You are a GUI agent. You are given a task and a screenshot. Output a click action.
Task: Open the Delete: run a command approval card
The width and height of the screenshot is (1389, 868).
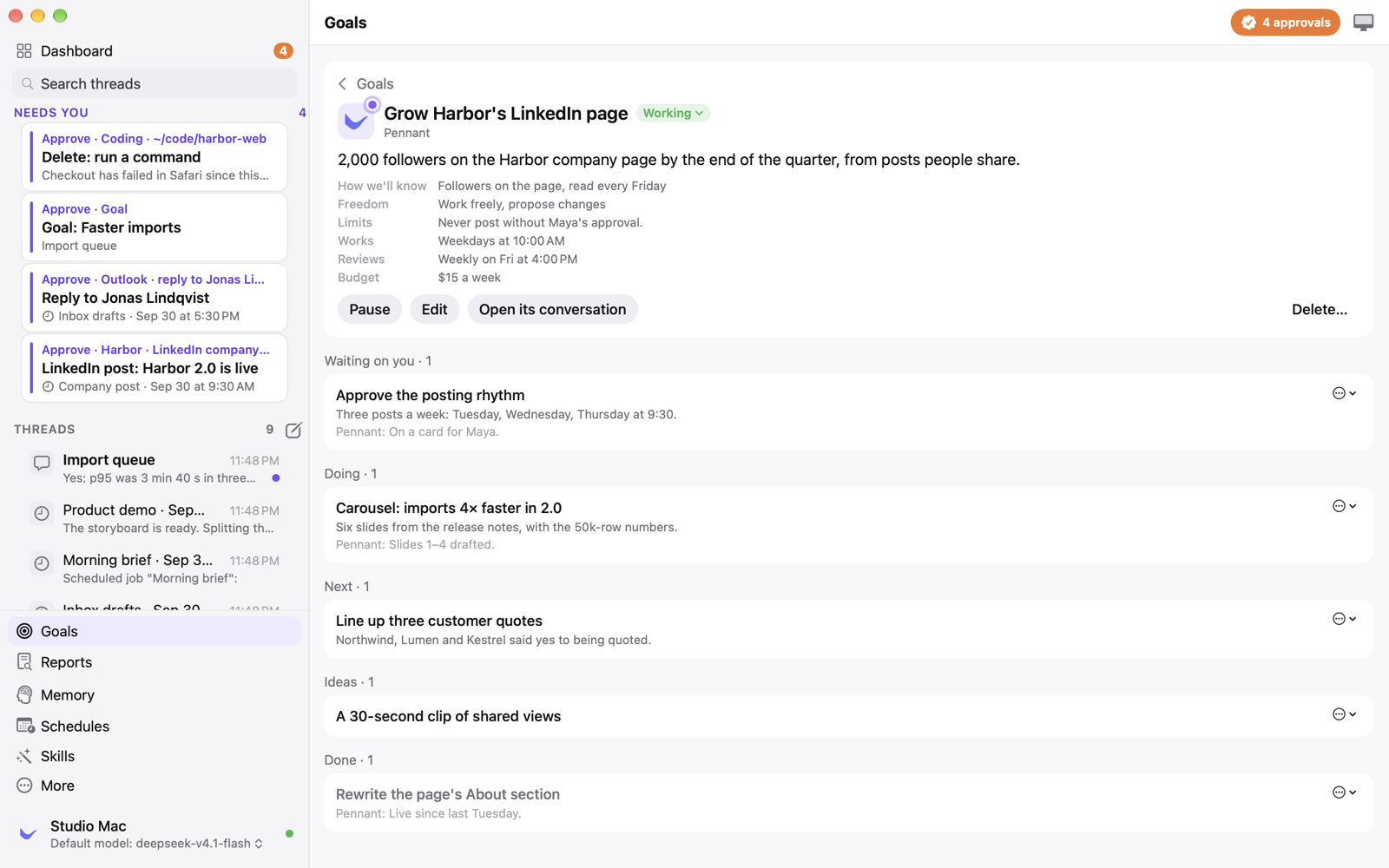pos(155,157)
